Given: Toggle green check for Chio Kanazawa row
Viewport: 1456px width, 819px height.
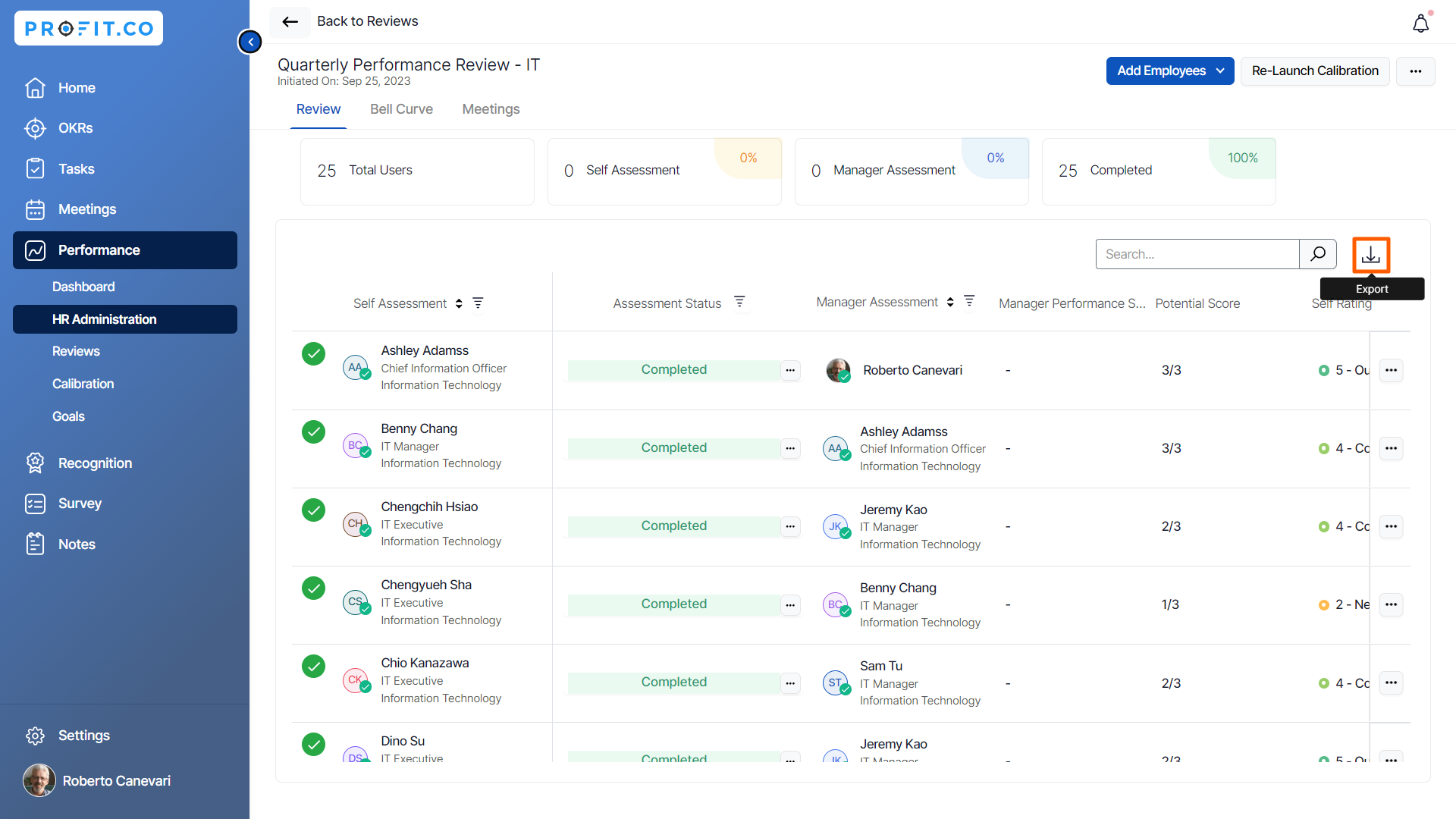Looking at the screenshot, I should [x=313, y=666].
